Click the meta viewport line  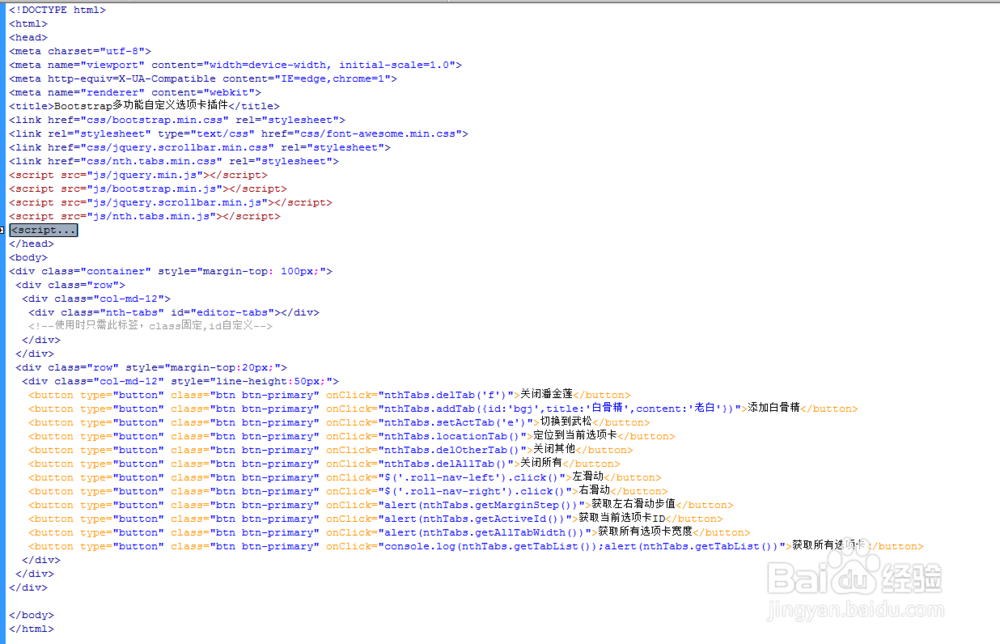click(x=235, y=65)
